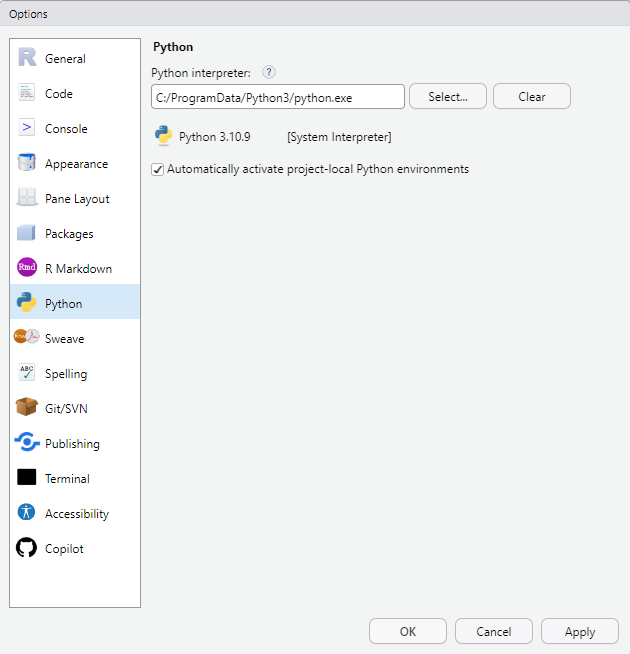Toggle automatically activate project-local Python environments
This screenshot has width=630, height=654.
point(158,169)
